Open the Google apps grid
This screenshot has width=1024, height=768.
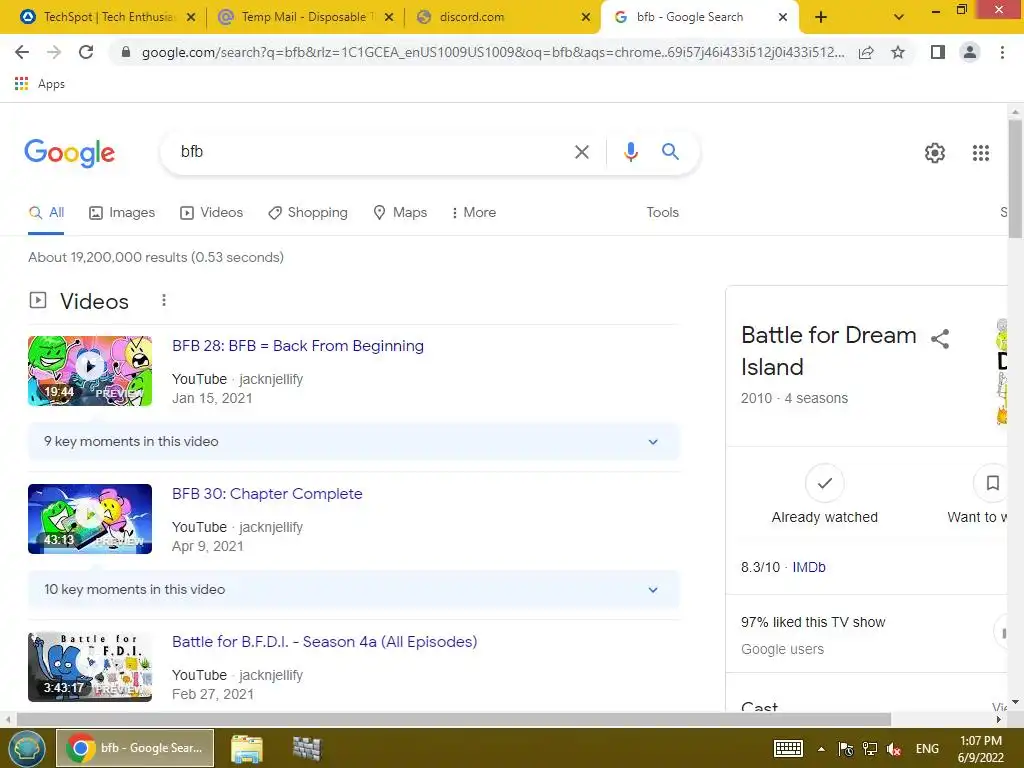[x=981, y=153]
